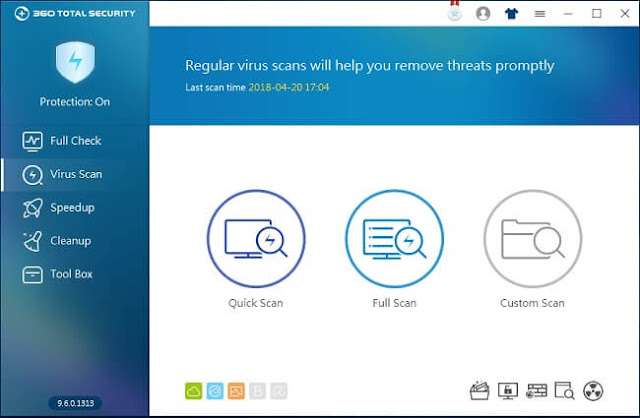Open the hamburger main menu
The image size is (640, 418).
pos(540,14)
